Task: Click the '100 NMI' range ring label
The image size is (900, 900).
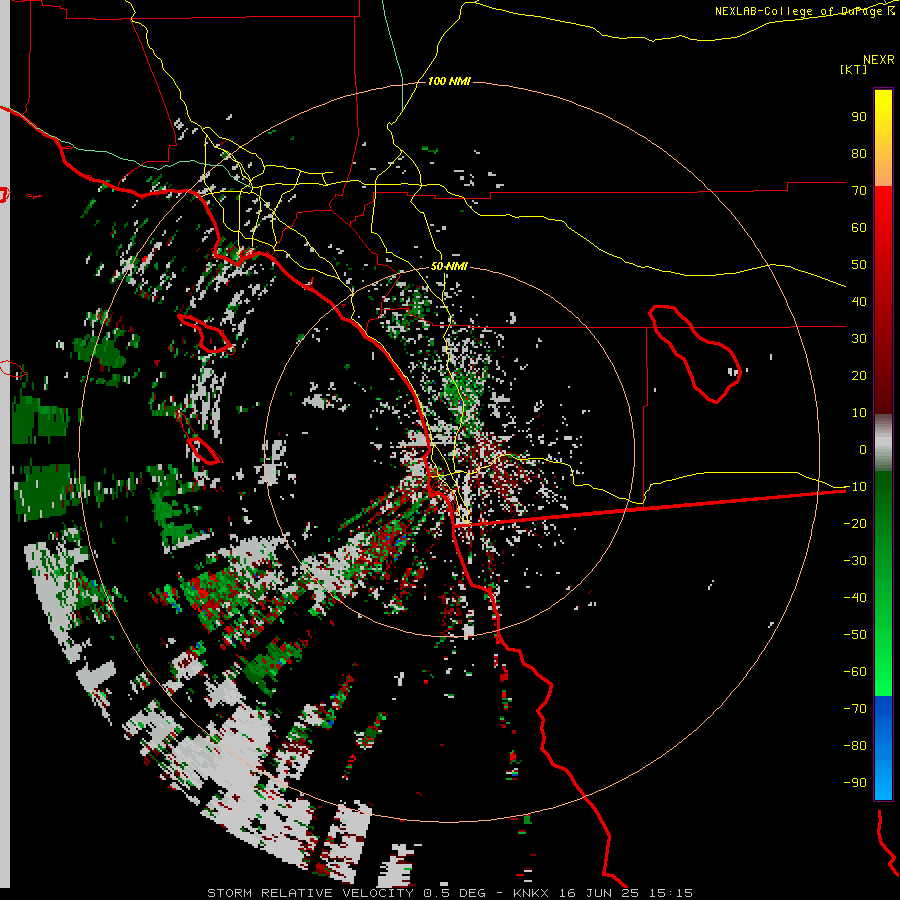Action: click(449, 82)
